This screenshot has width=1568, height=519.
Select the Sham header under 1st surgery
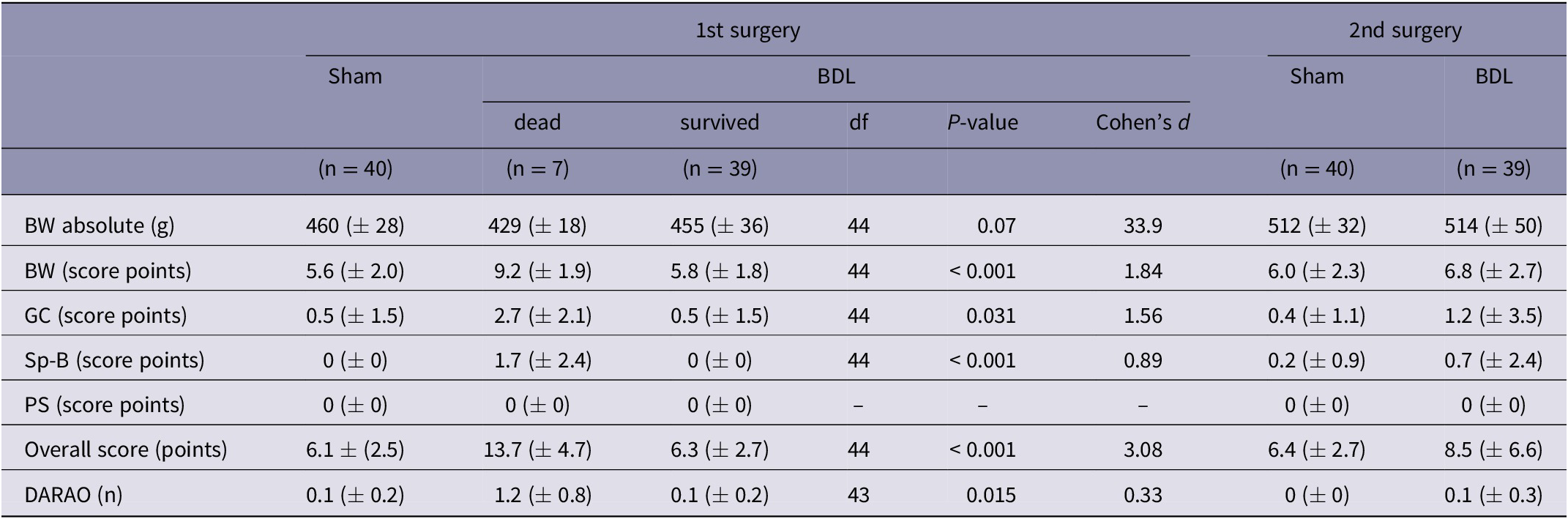coord(355,77)
